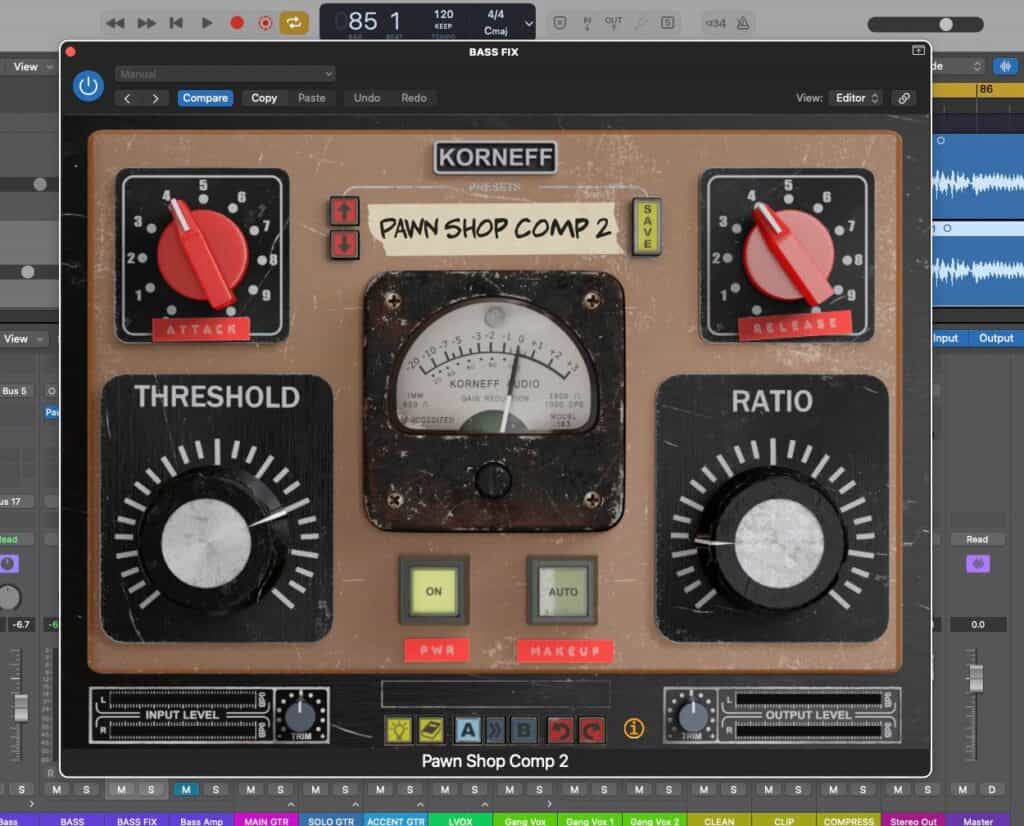Click the red plugin redo arrow

[x=592, y=729]
